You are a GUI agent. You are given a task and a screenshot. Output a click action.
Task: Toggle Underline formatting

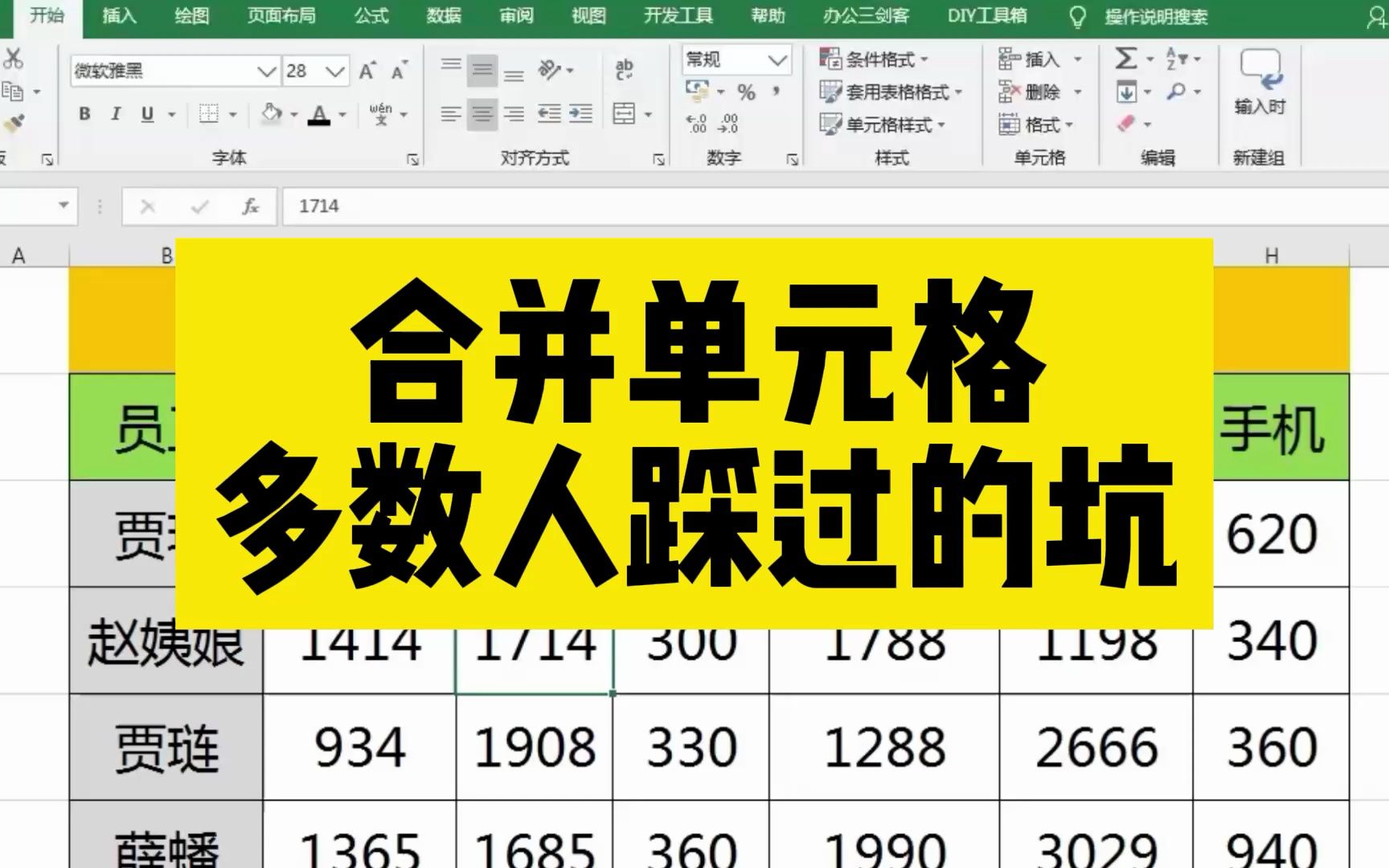(147, 114)
